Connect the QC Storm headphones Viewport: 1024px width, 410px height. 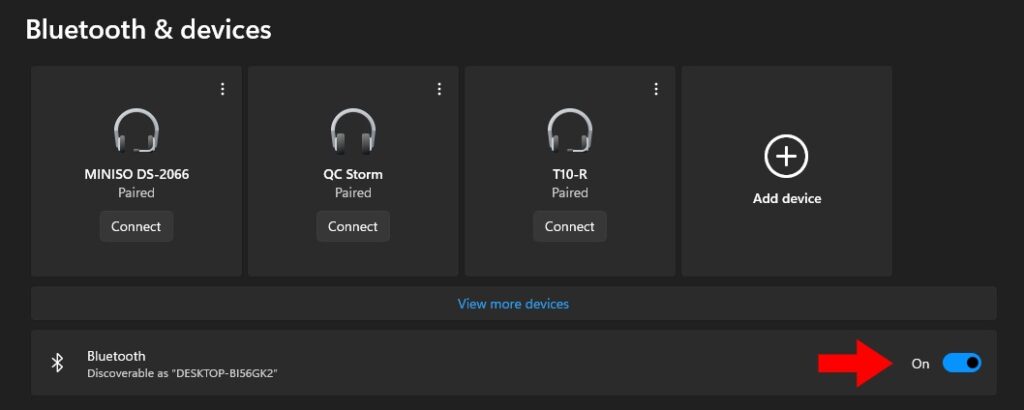tap(353, 226)
